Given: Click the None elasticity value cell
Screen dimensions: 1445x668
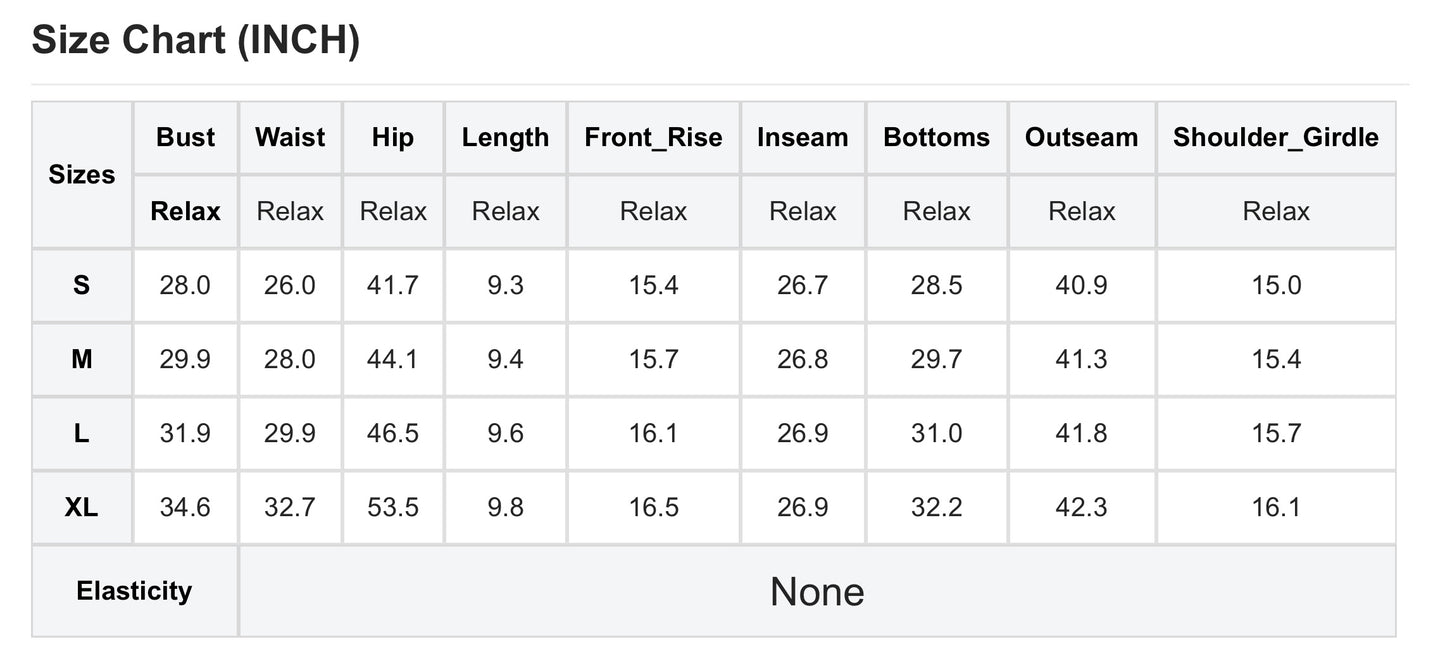Looking at the screenshot, I should 817,591.
